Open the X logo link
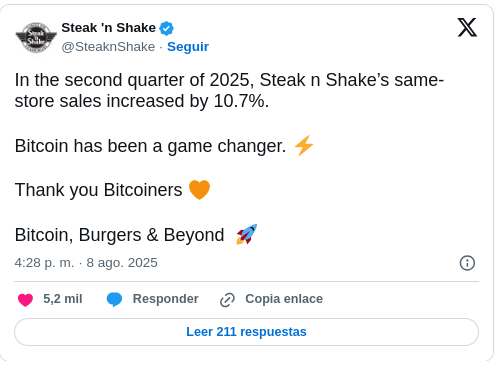Screen dimensions: 497x374 [x=467, y=27]
